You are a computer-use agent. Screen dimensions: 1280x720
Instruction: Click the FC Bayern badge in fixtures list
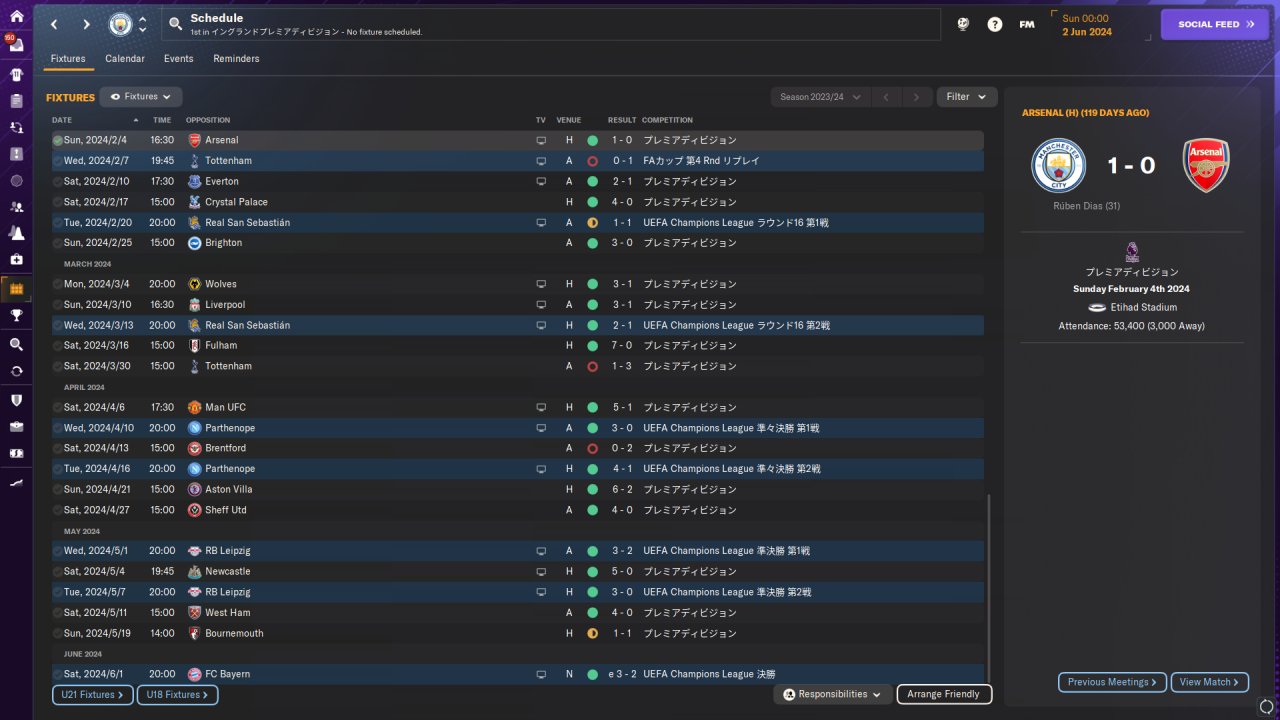pos(195,674)
